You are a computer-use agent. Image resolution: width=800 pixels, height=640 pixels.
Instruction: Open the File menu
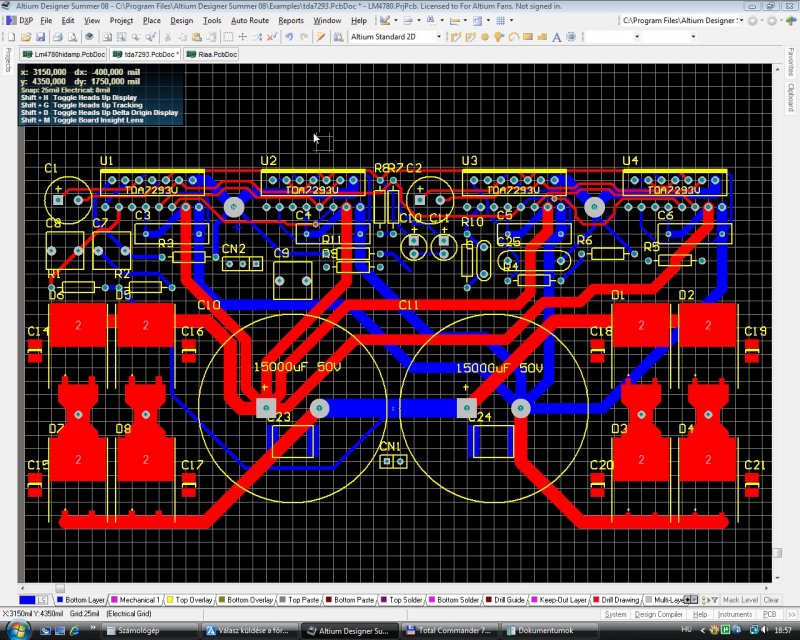(46, 21)
